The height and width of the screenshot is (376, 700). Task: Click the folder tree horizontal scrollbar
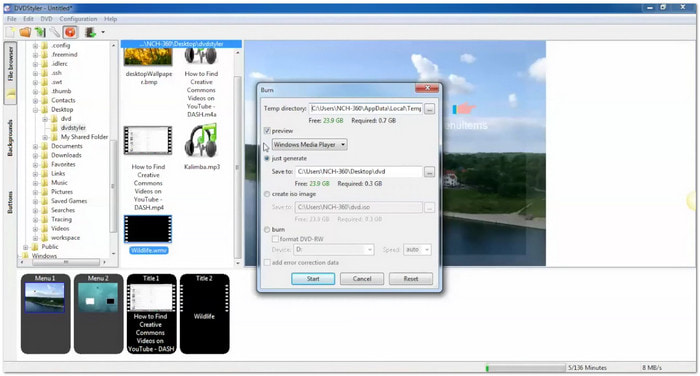[x=66, y=262]
